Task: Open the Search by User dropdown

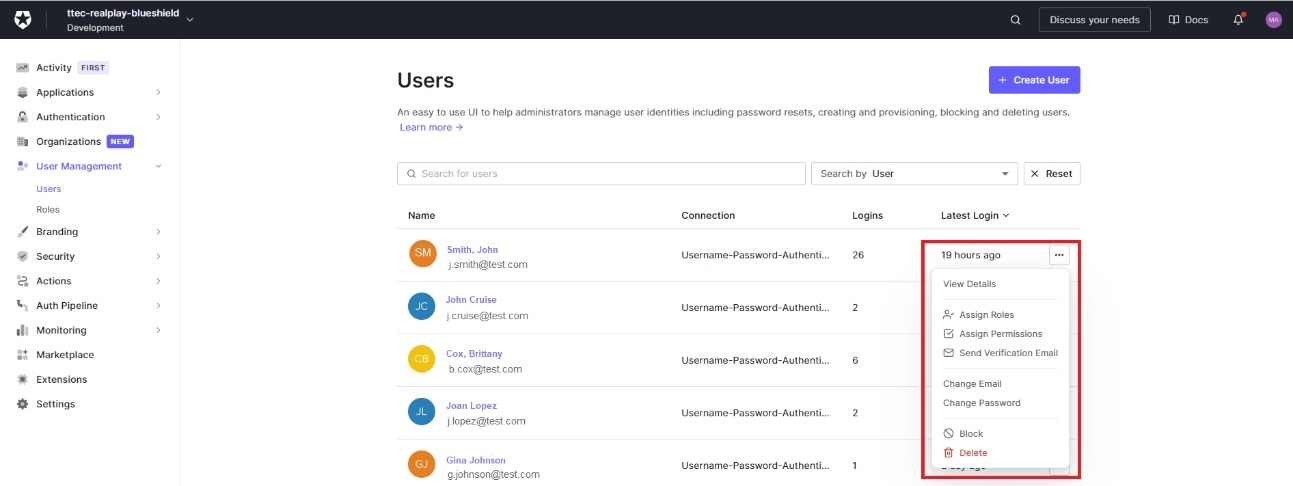Action: tap(914, 174)
